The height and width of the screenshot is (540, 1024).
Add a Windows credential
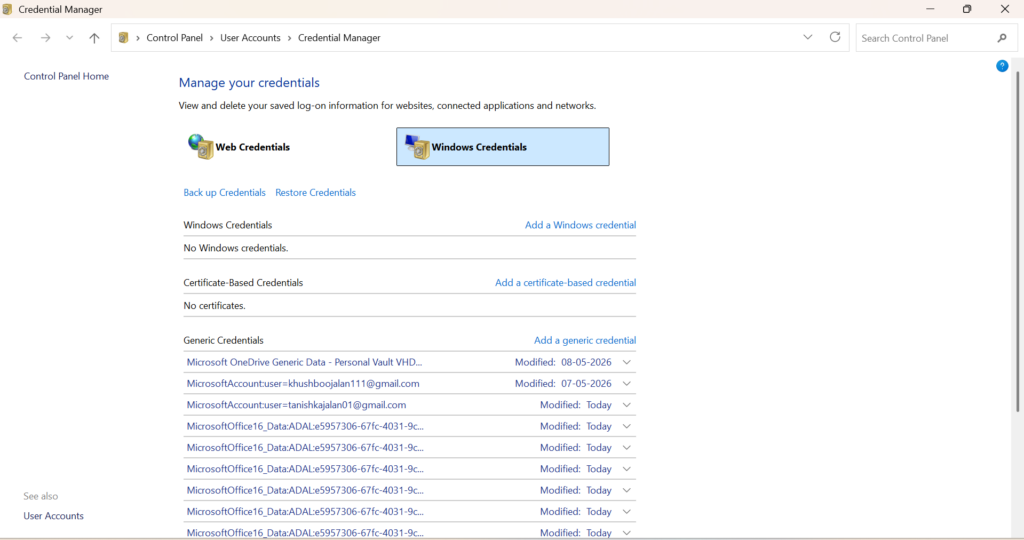pyautogui.click(x=581, y=225)
